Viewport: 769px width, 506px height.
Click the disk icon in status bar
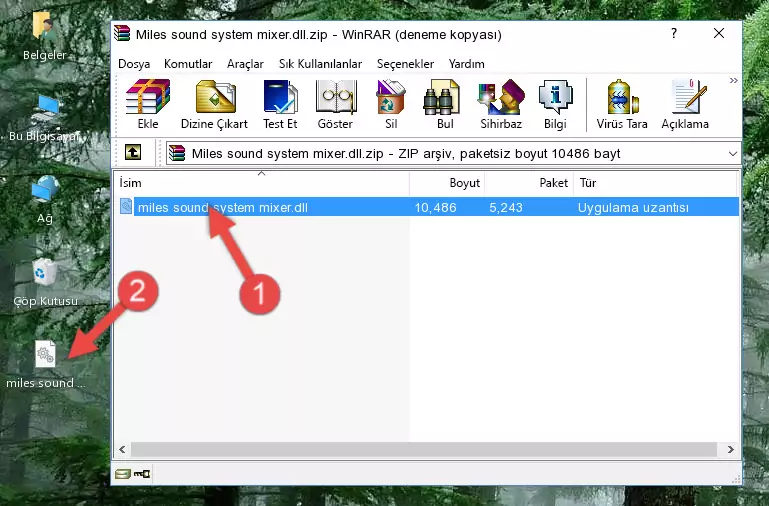(123, 474)
